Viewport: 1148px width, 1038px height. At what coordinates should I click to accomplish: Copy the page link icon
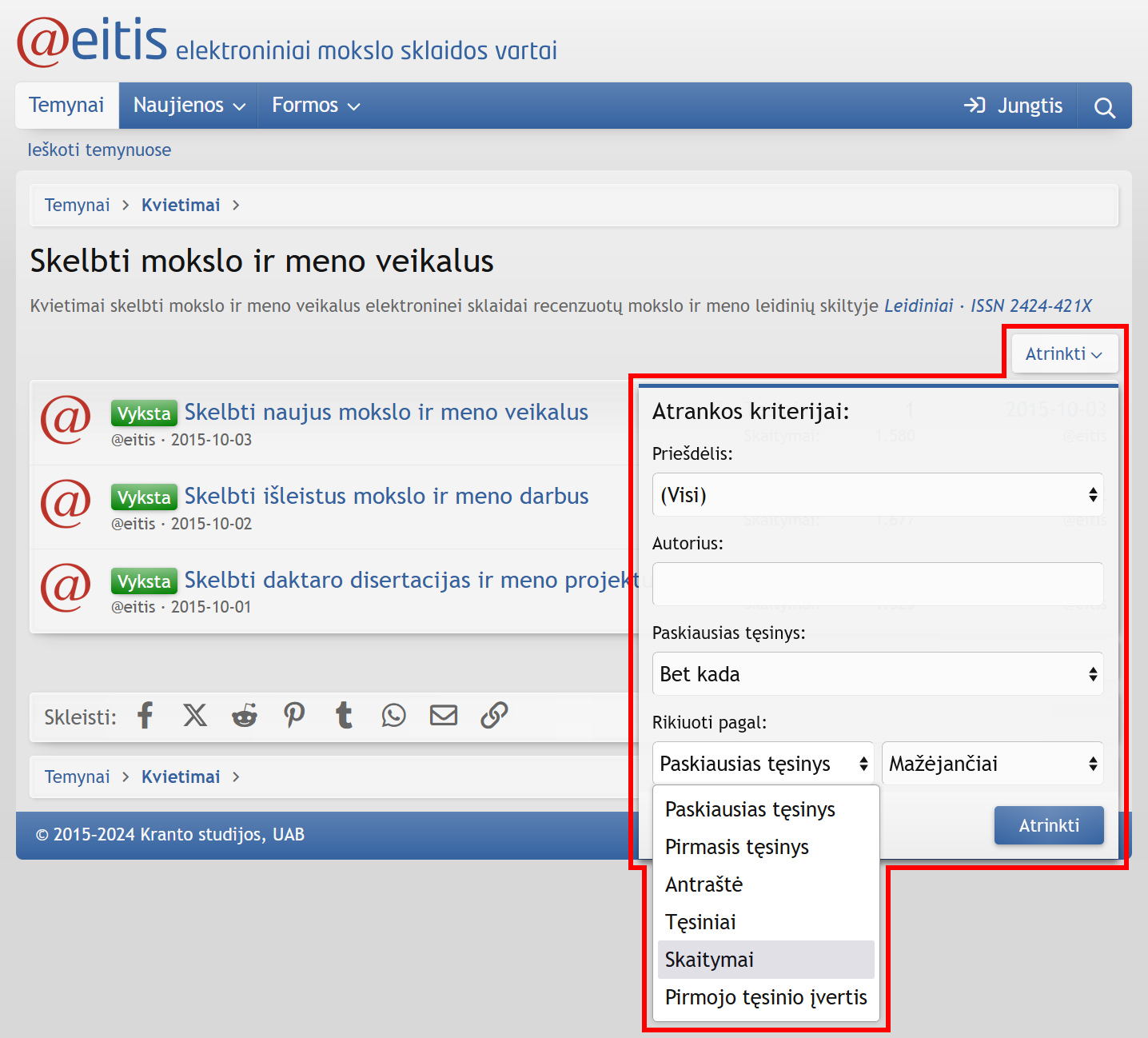click(x=494, y=716)
